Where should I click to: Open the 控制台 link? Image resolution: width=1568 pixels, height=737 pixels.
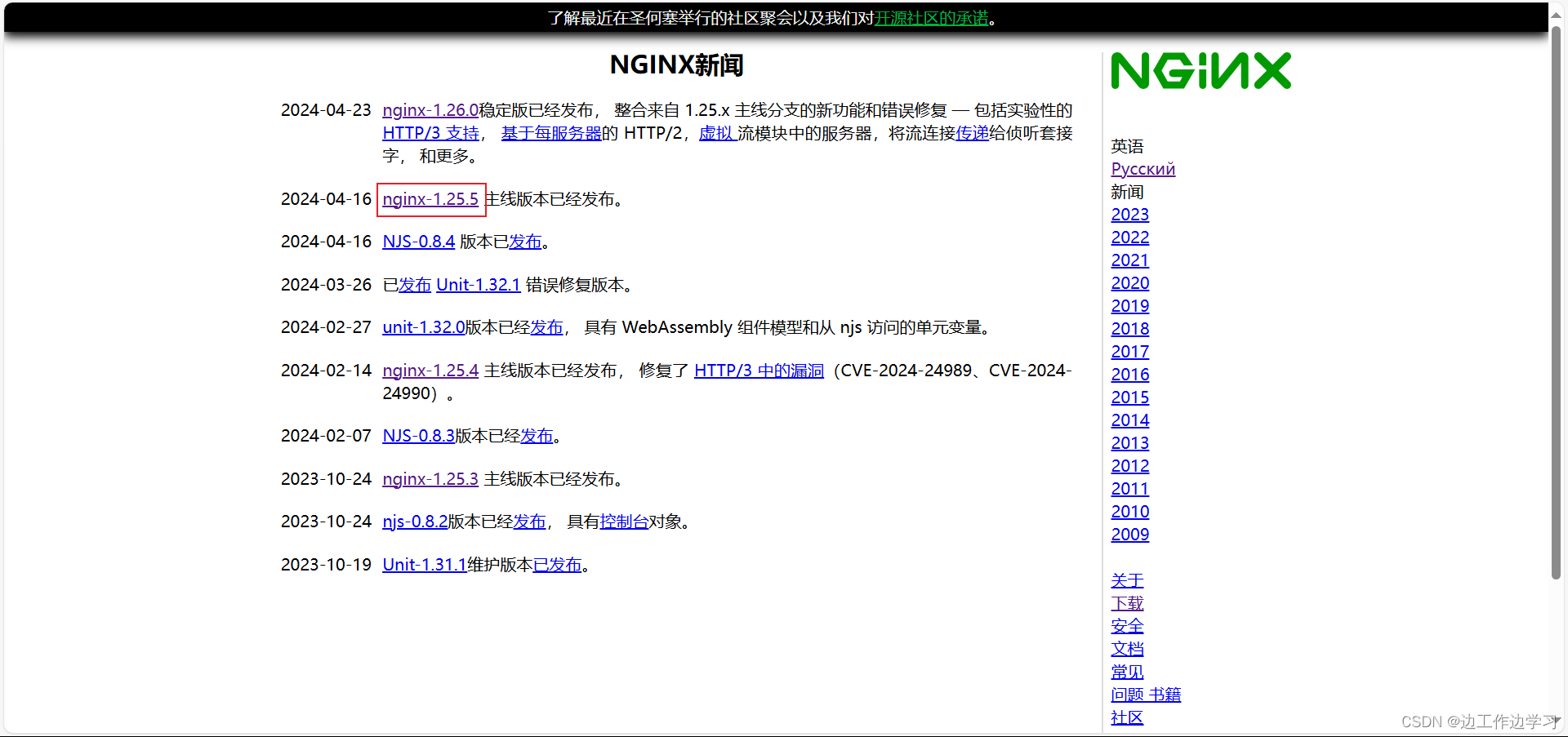pyautogui.click(x=624, y=522)
